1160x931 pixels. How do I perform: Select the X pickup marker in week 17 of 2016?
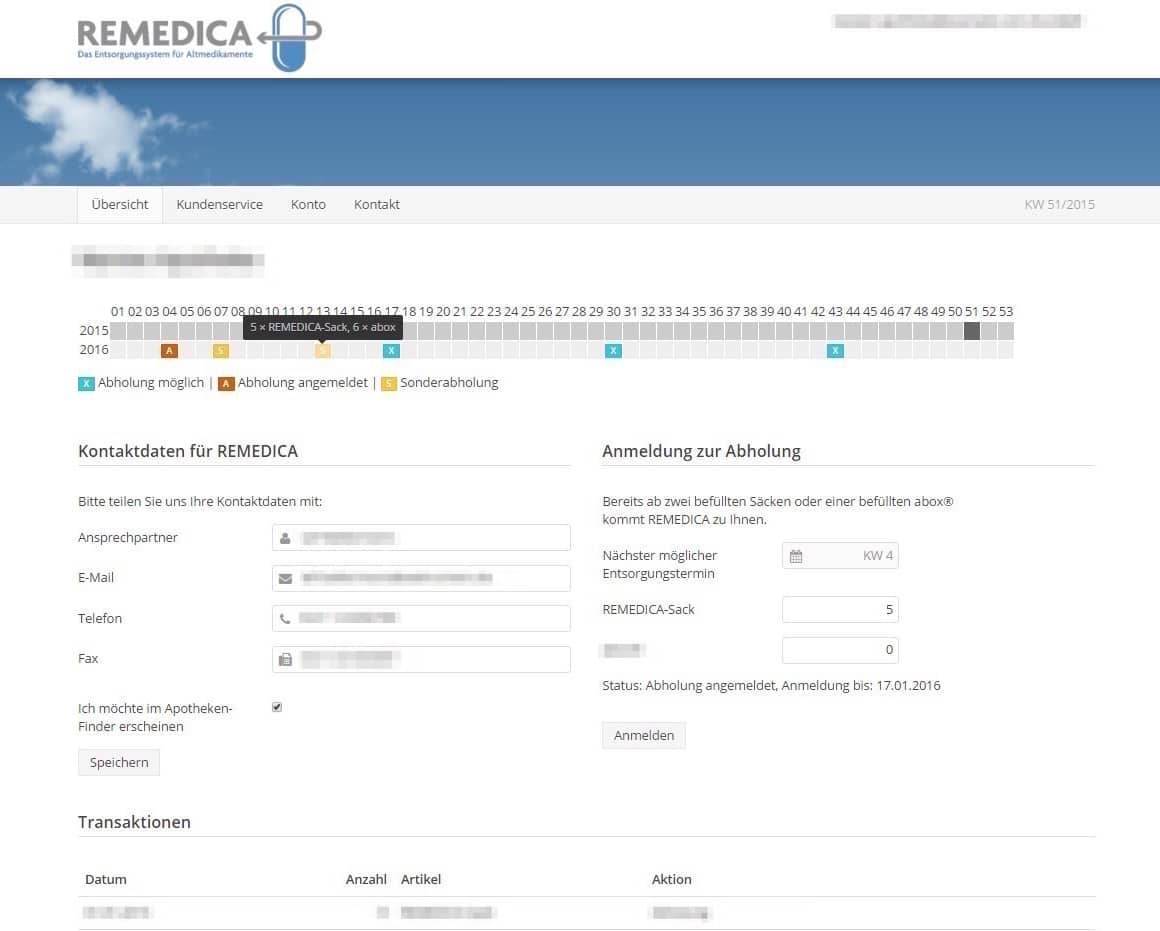pos(391,351)
